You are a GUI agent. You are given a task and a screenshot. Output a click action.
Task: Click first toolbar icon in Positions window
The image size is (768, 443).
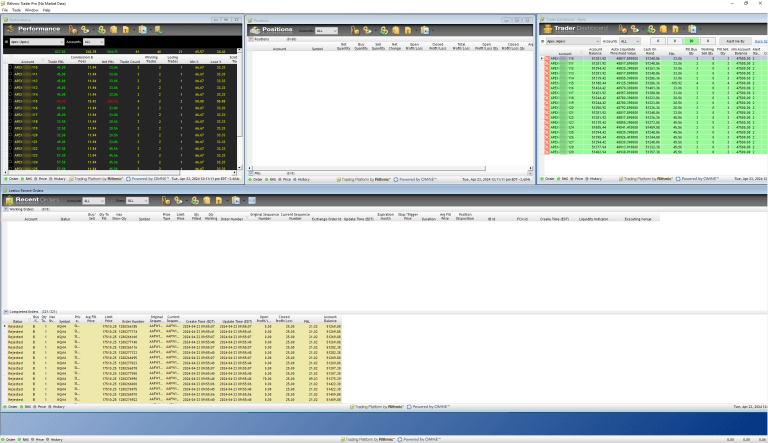(x=354, y=30)
